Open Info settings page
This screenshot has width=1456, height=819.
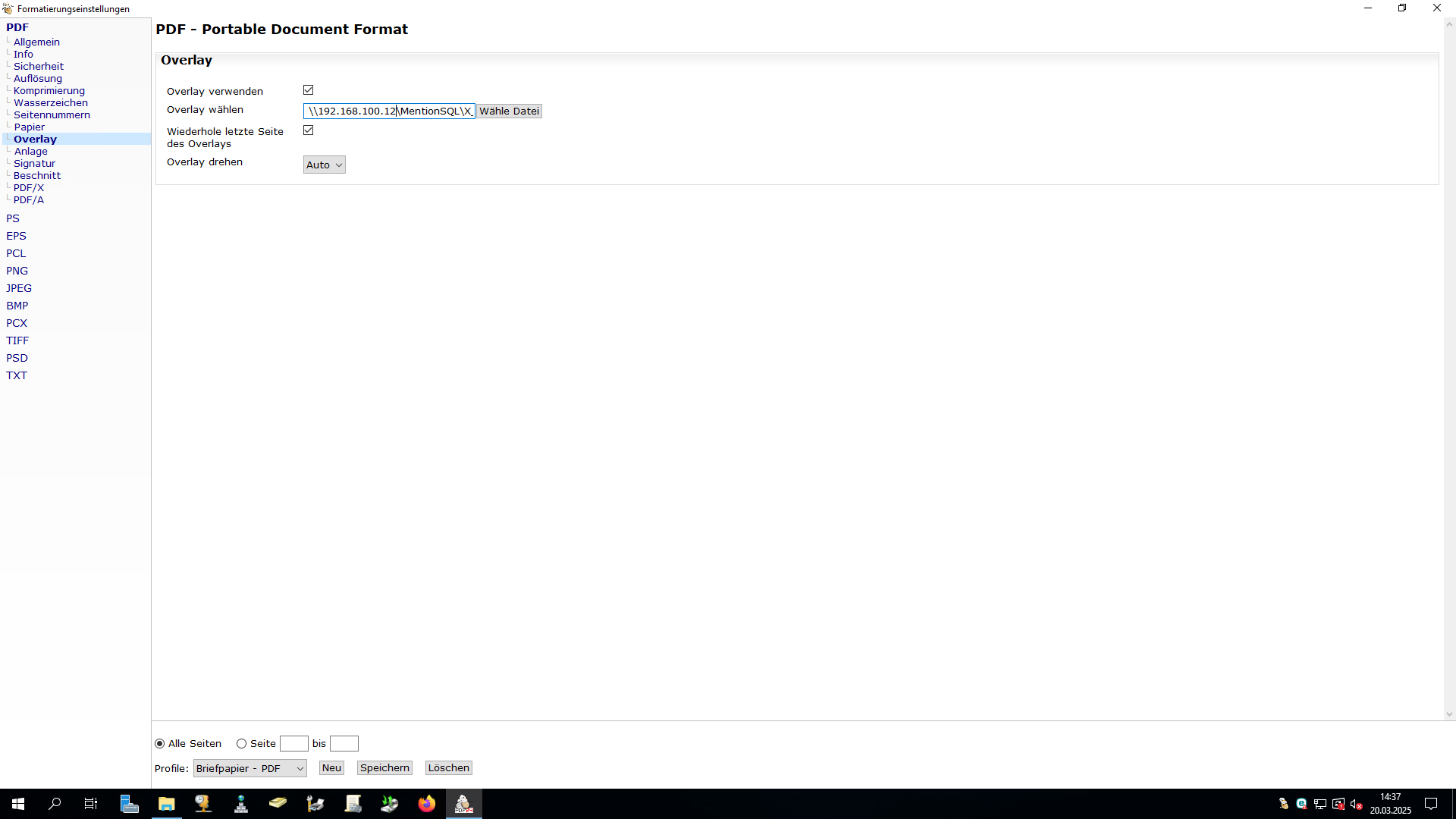click(24, 55)
